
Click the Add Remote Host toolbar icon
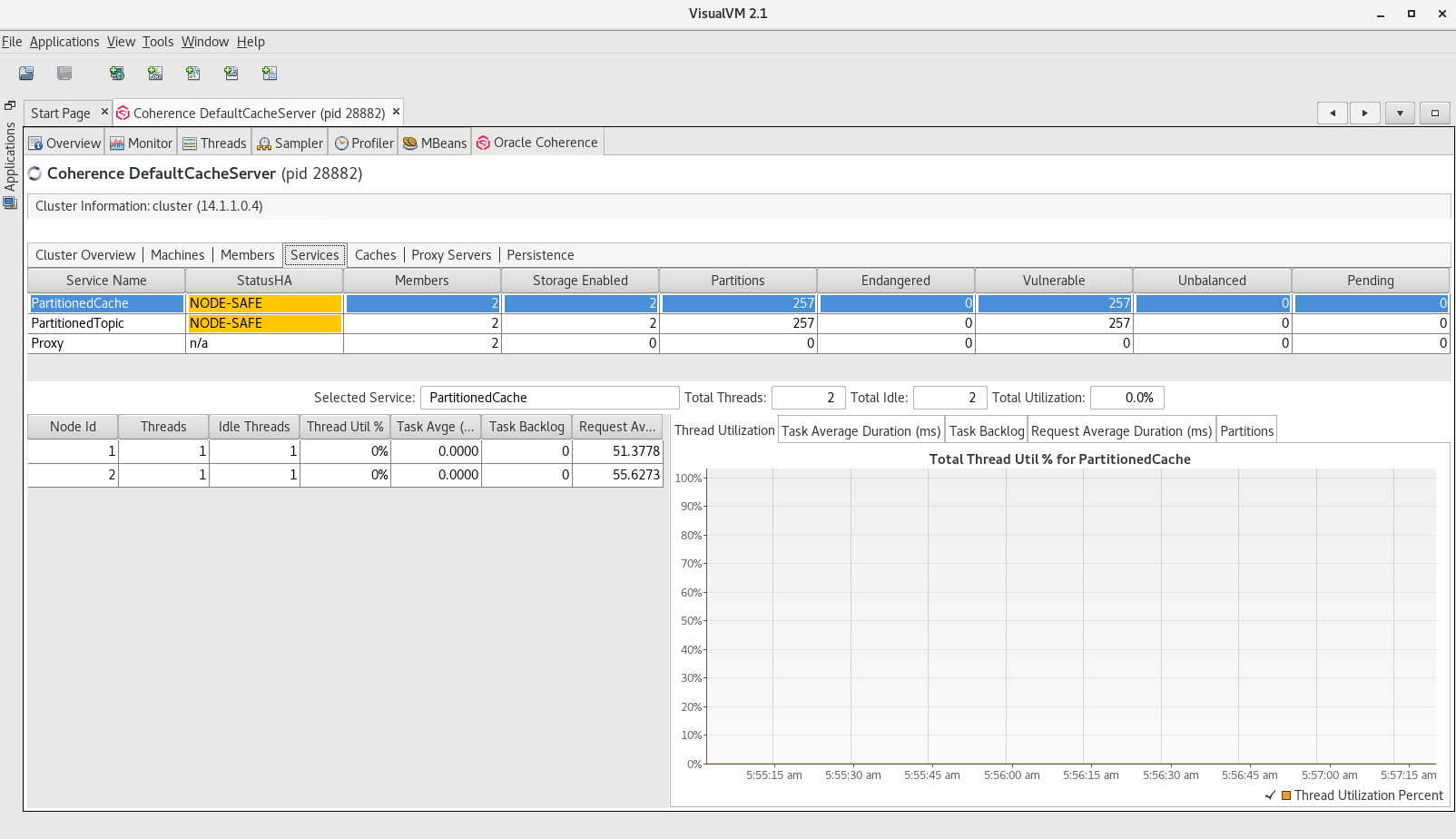117,74
